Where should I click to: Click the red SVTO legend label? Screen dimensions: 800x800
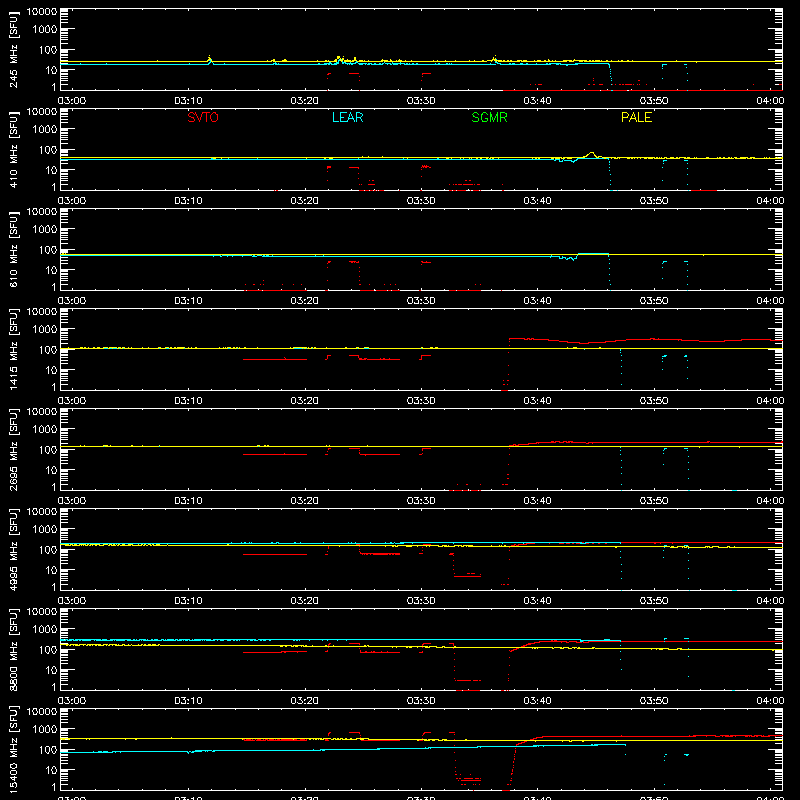click(x=203, y=117)
